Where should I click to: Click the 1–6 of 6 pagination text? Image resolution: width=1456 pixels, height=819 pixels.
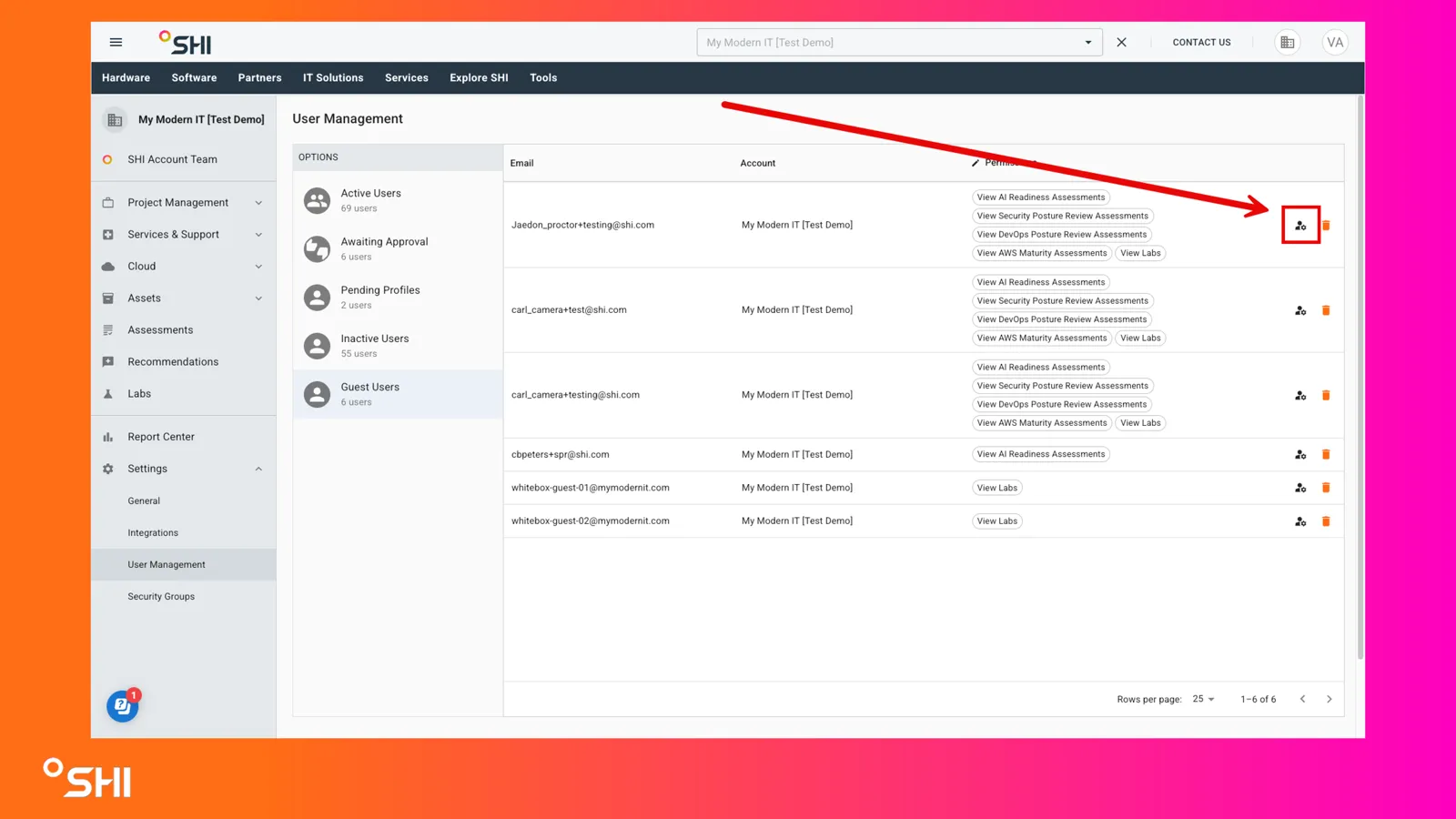tap(1258, 699)
